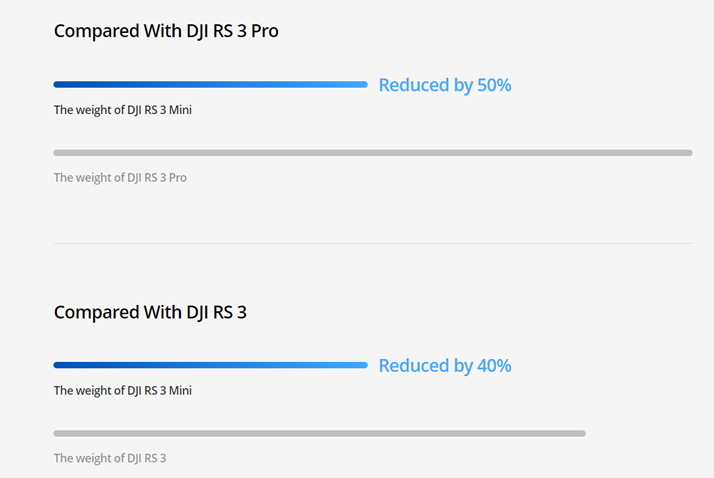
Task: Click the "Compared With DJI RS 3 Pro" heading
Action: point(166,31)
